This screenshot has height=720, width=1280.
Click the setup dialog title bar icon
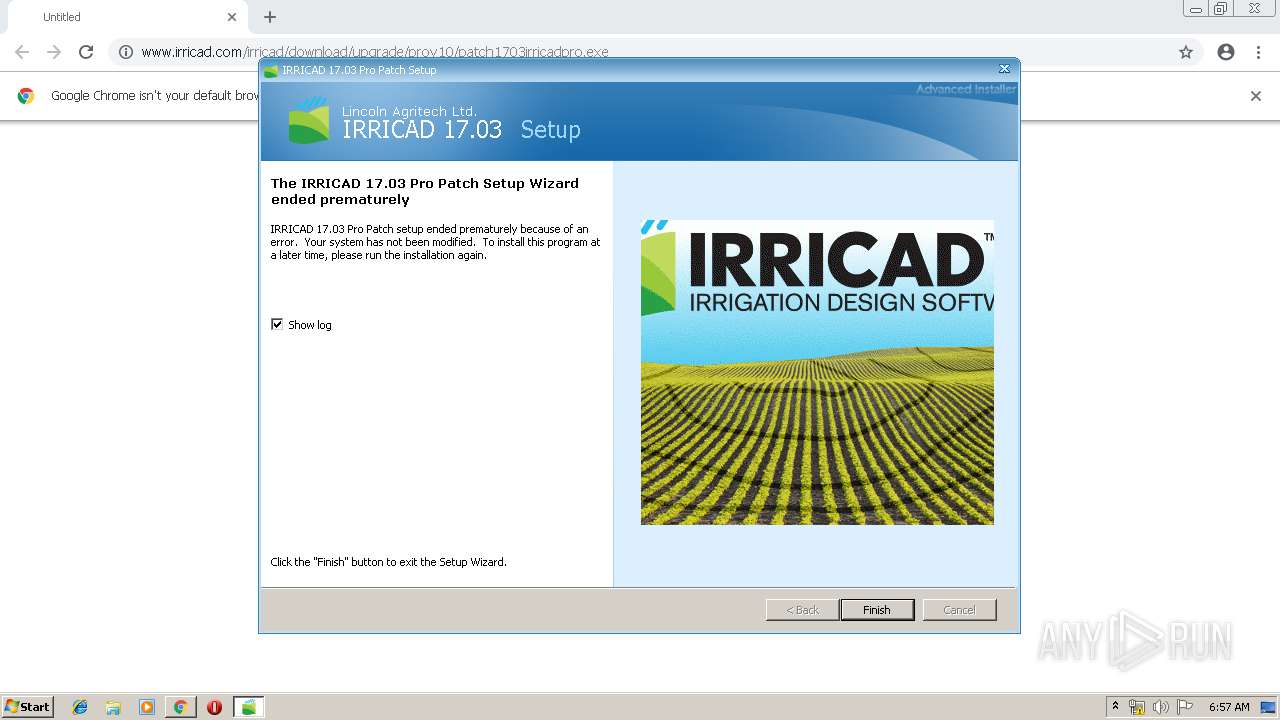(270, 70)
